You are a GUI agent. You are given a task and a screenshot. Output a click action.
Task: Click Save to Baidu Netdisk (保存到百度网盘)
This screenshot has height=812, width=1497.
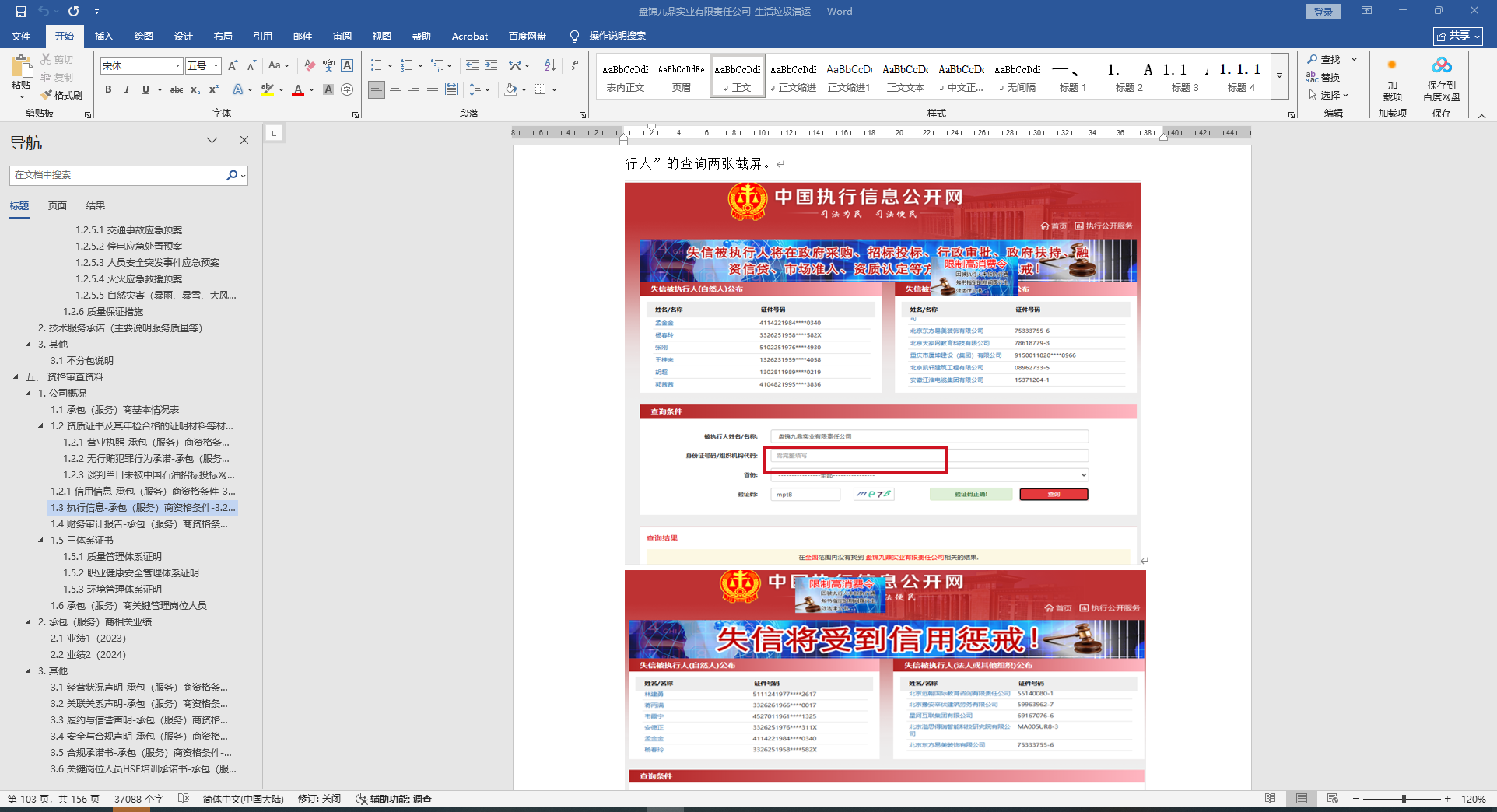(x=1442, y=78)
